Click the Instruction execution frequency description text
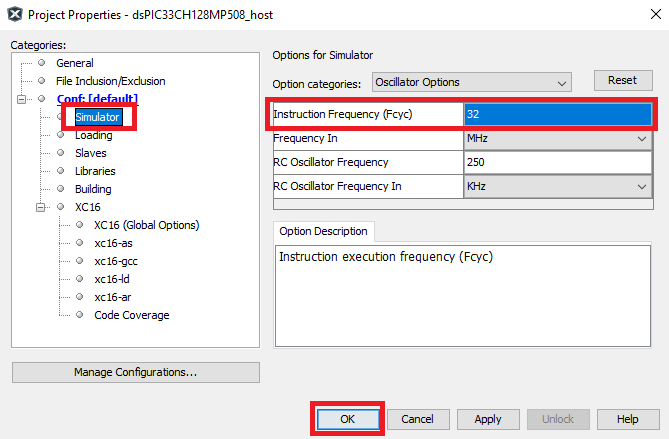This screenshot has width=669, height=439. click(x=386, y=257)
